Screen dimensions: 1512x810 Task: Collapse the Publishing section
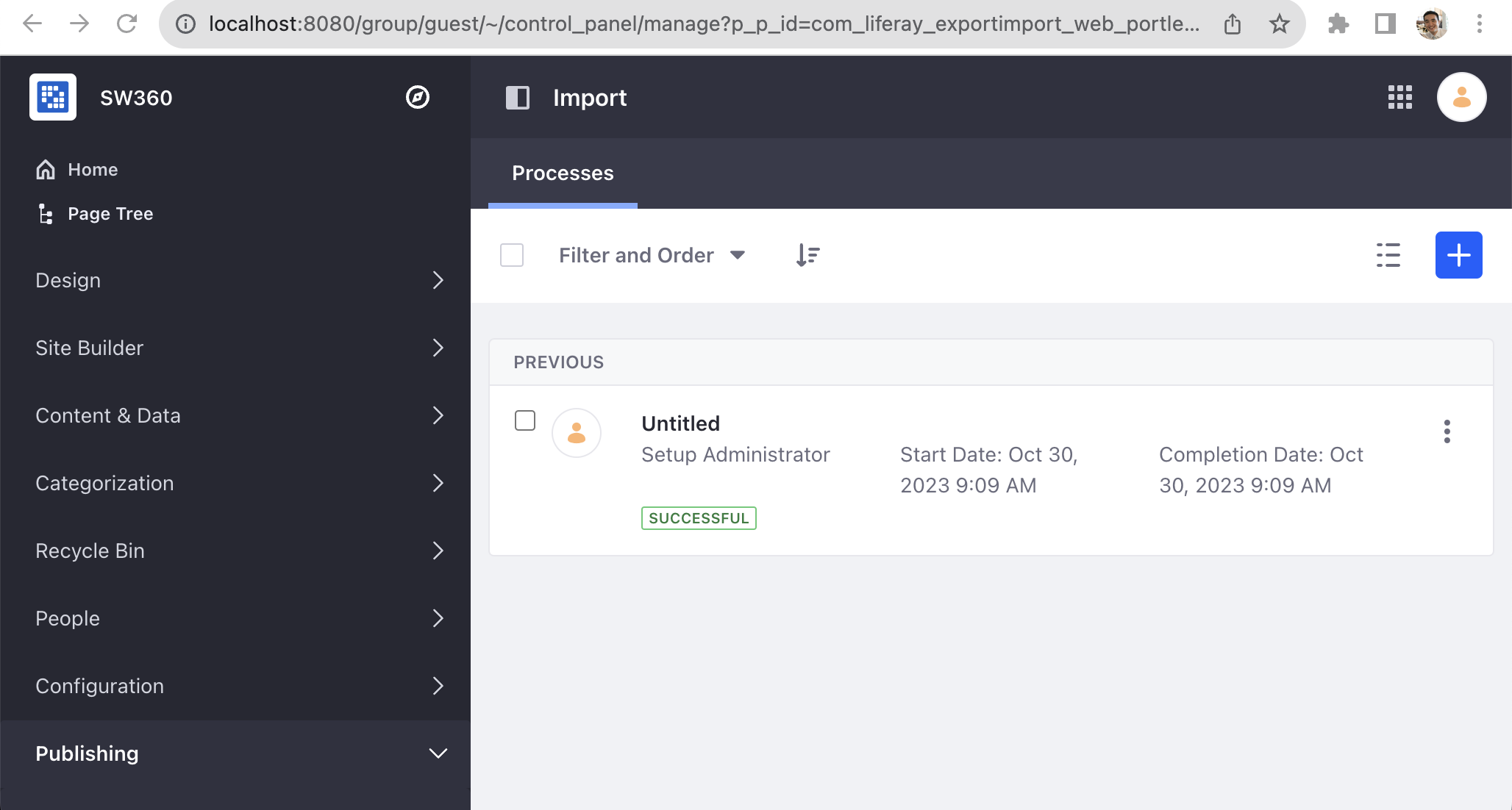click(x=235, y=753)
